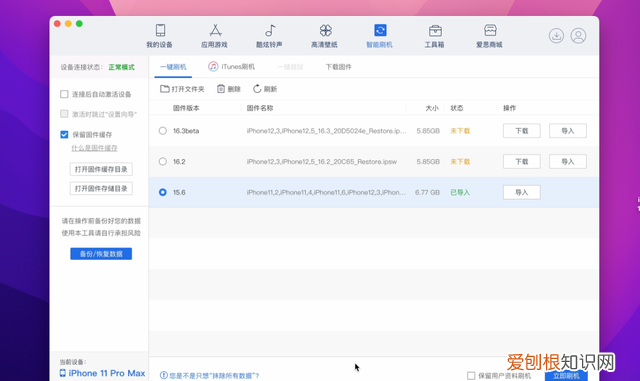Screen dimensions: 640x381
Task: Open the 我的设备 (My Device) section
Action: (160, 36)
